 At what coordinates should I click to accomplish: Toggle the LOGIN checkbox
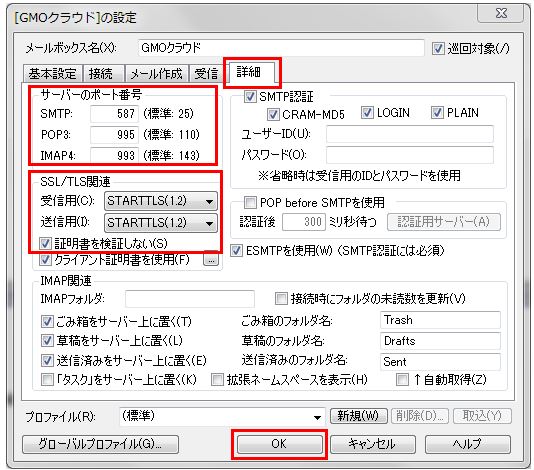click(x=367, y=113)
